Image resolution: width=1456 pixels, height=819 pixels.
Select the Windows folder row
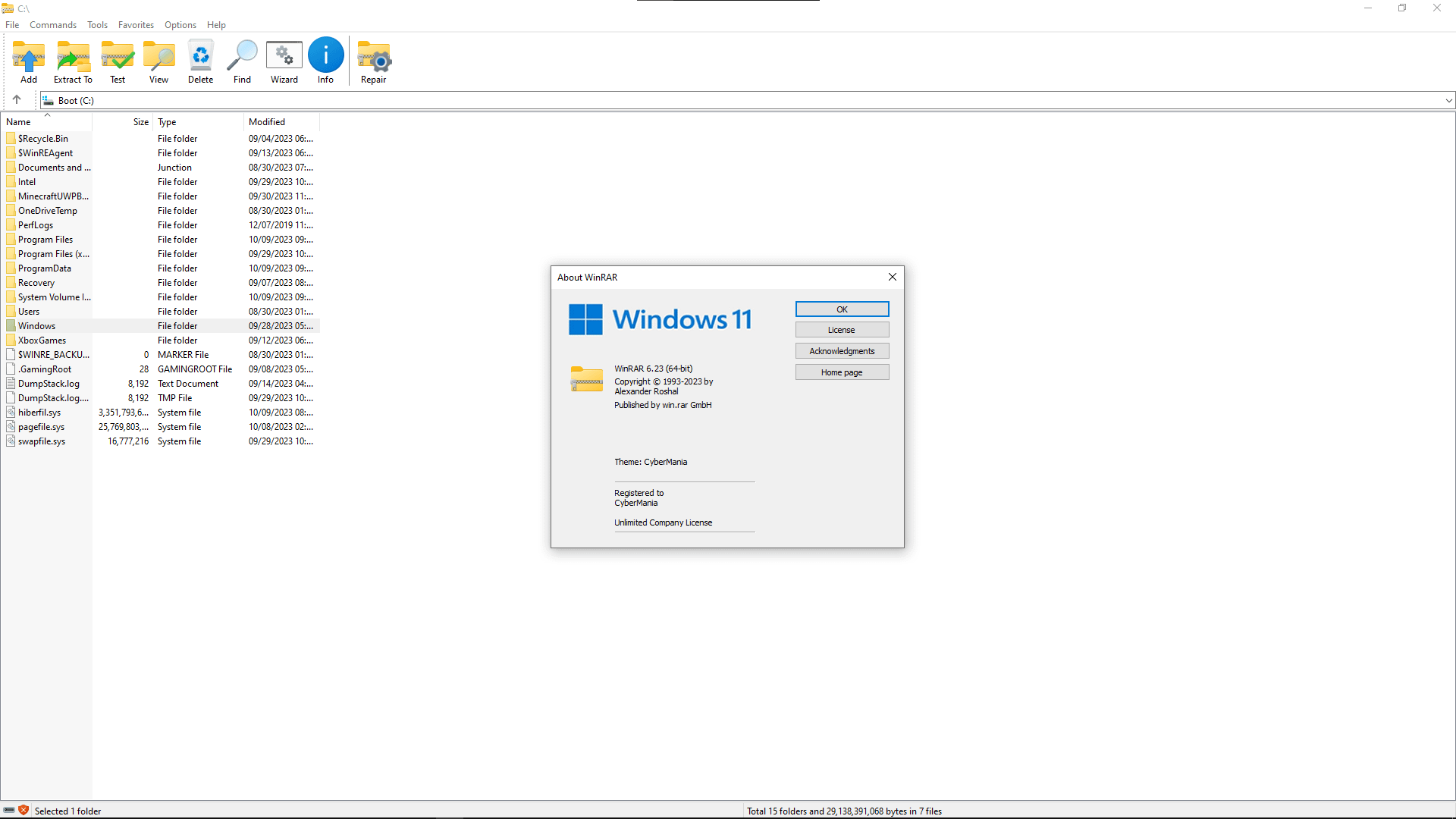161,325
